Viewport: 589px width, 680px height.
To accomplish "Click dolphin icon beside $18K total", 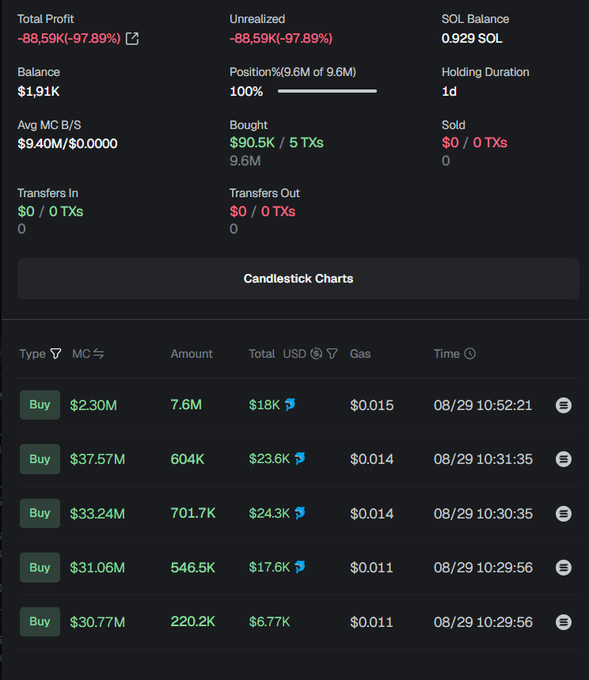I will (290, 405).
